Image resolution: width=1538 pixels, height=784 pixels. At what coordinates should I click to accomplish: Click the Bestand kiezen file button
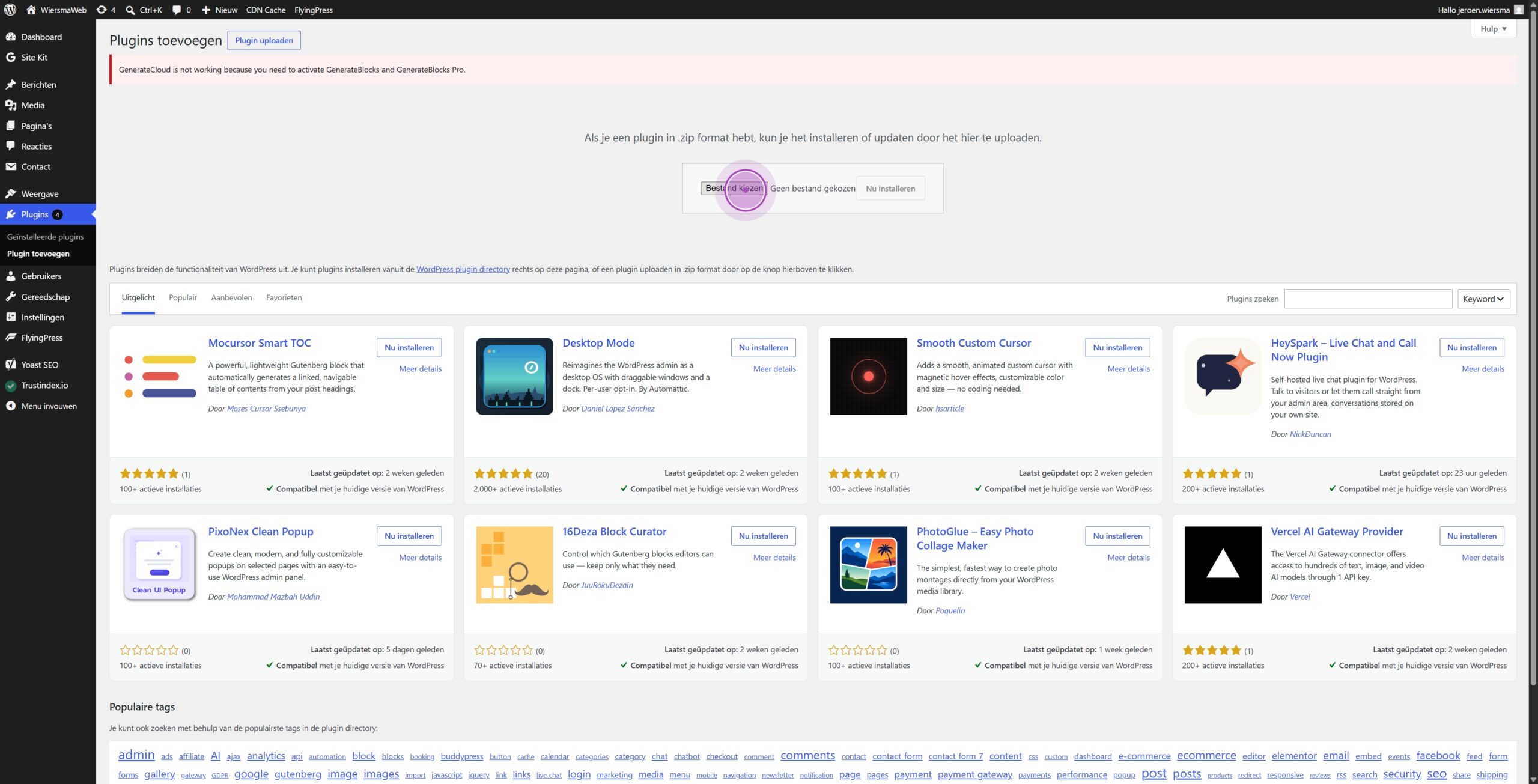point(734,188)
